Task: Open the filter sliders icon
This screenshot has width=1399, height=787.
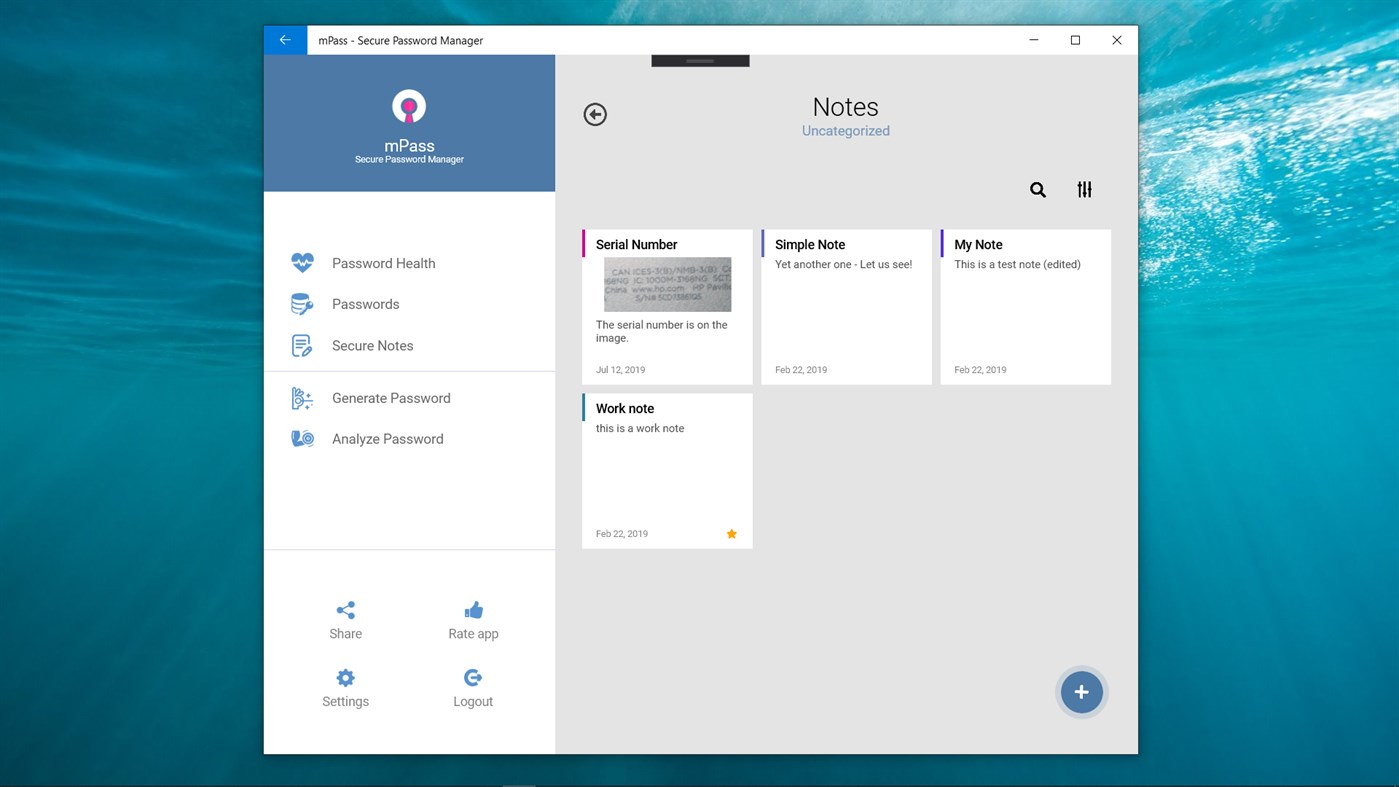Action: point(1084,190)
